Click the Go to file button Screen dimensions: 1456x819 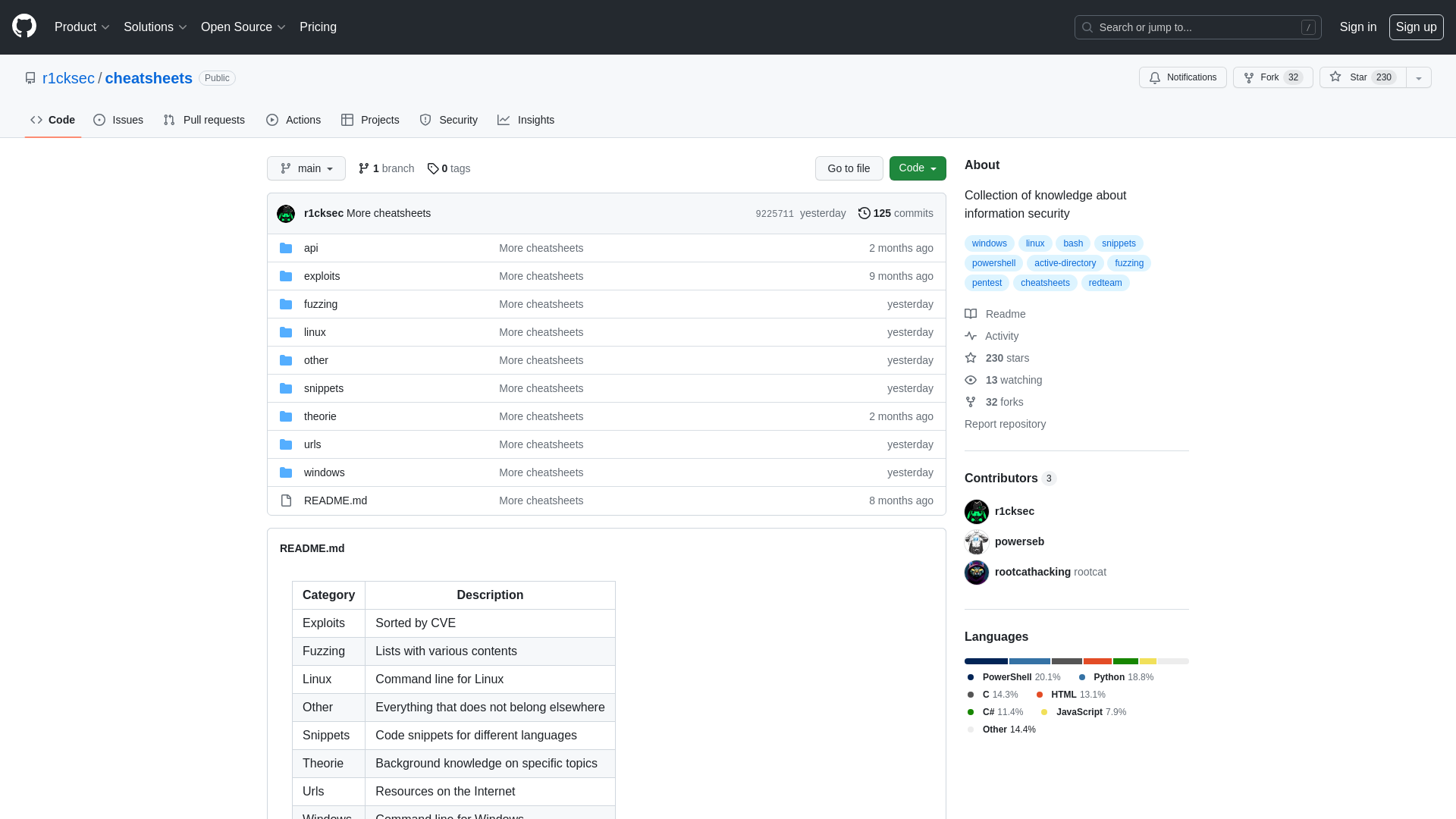849,168
